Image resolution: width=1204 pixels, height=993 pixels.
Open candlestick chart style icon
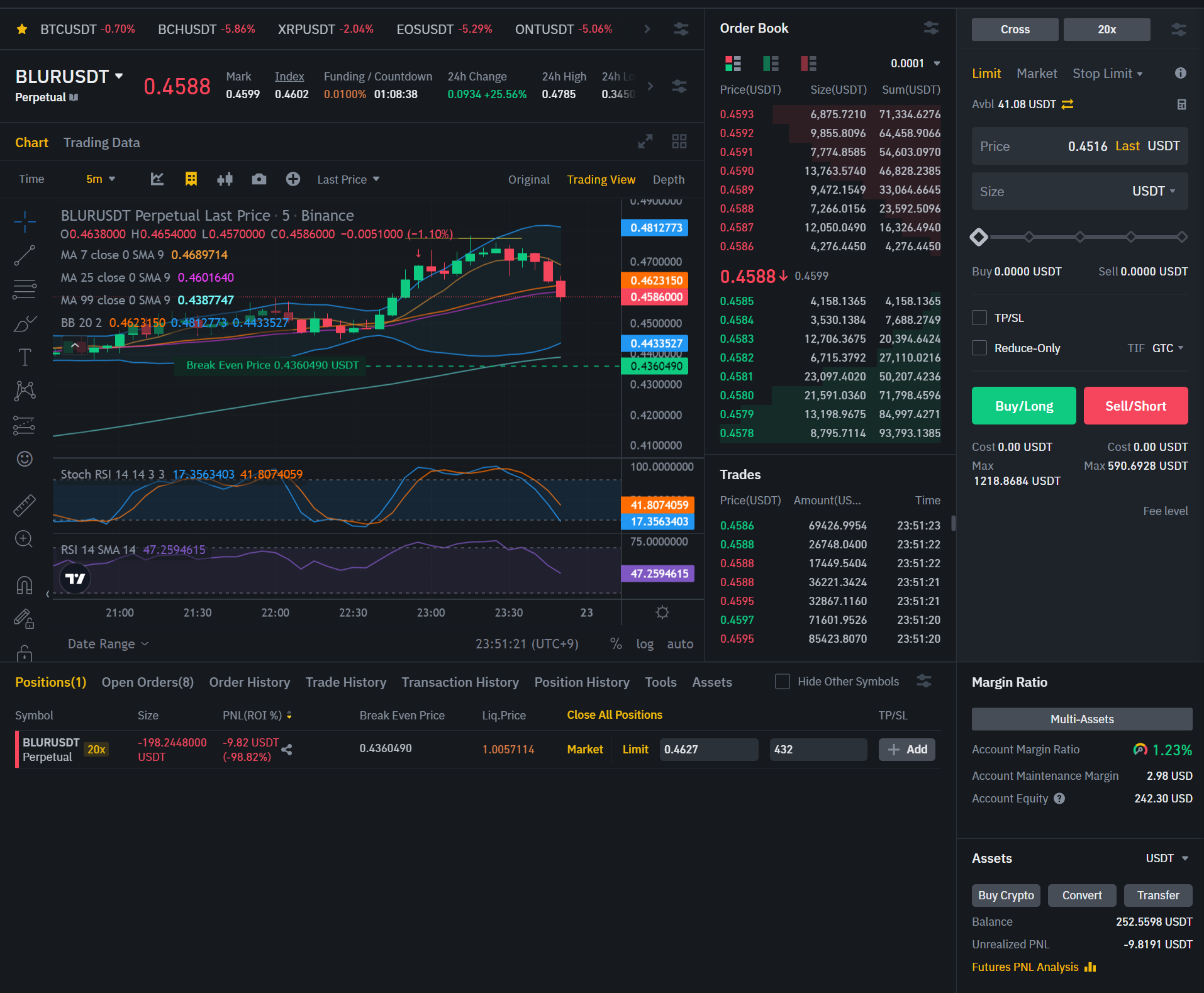pos(225,179)
